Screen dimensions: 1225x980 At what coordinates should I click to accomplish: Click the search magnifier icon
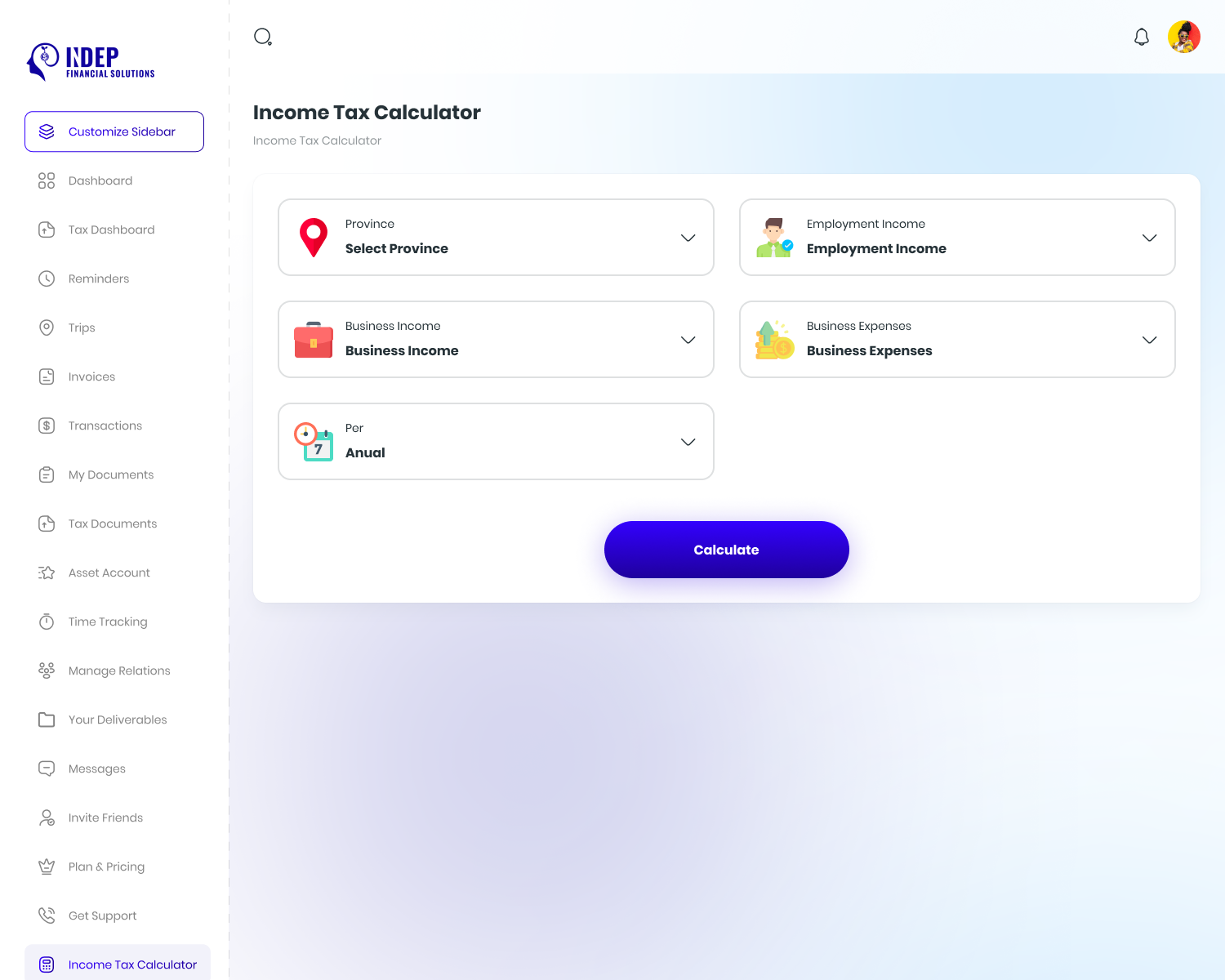coord(263,37)
